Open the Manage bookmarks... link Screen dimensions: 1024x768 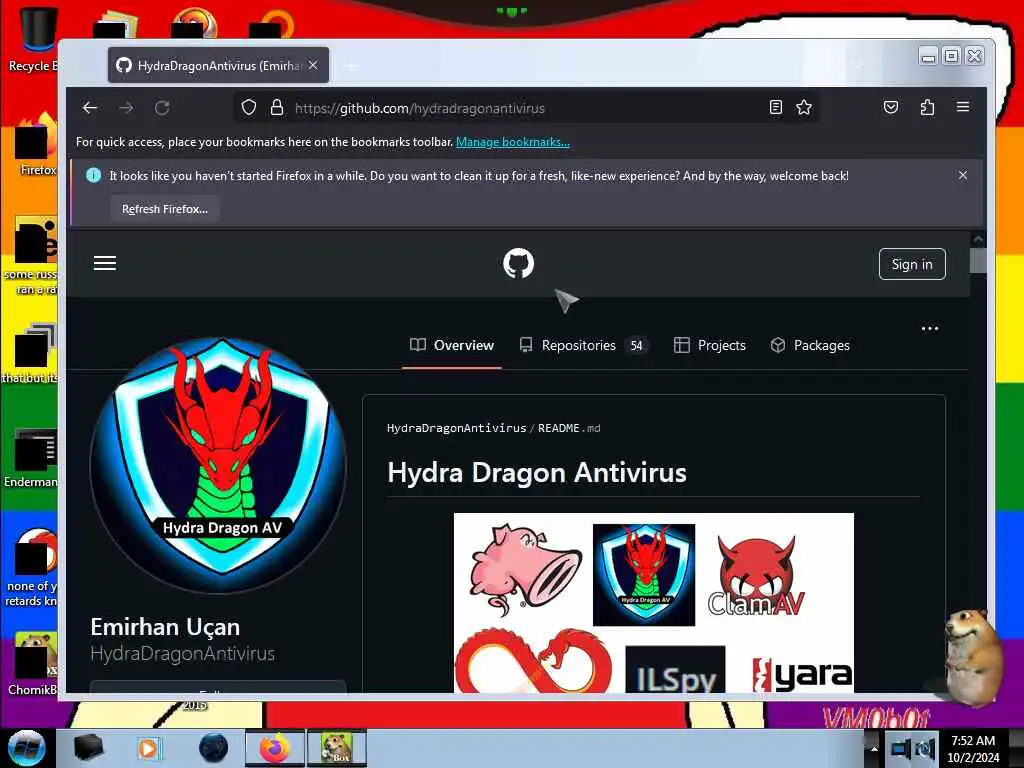[x=513, y=142]
